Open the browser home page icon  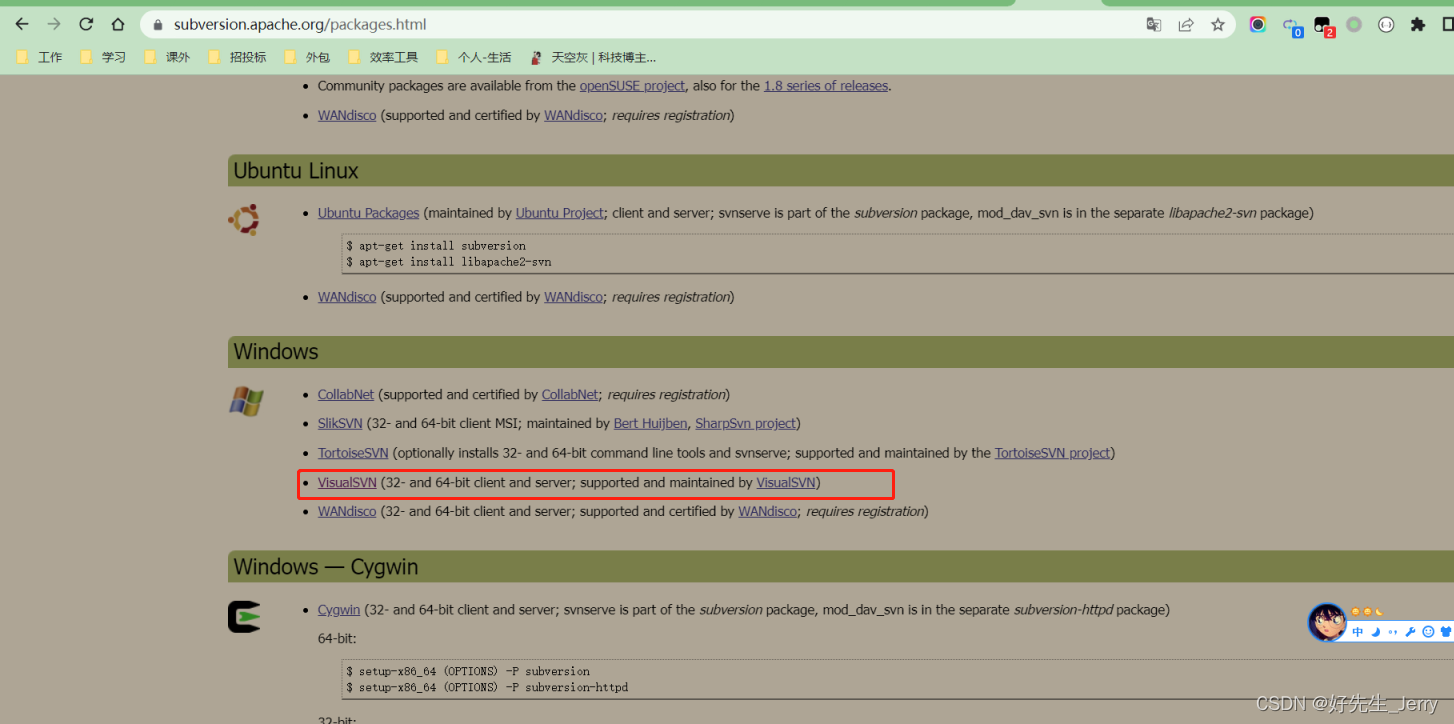coord(118,24)
